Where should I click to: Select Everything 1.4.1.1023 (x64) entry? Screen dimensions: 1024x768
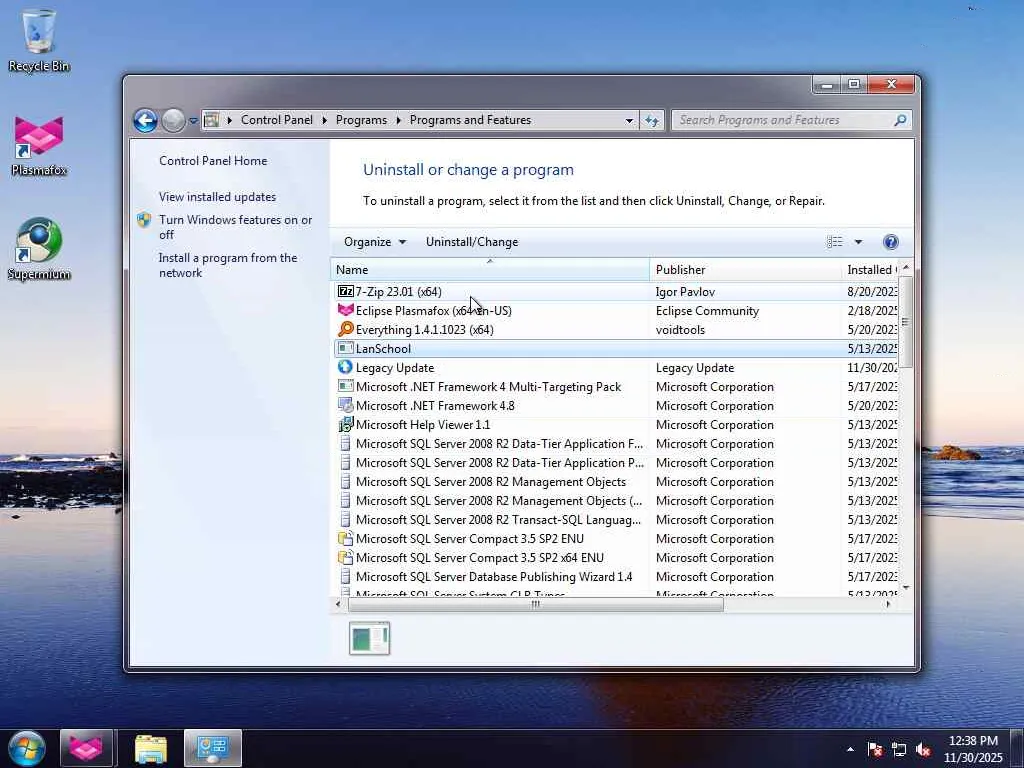tap(615, 329)
